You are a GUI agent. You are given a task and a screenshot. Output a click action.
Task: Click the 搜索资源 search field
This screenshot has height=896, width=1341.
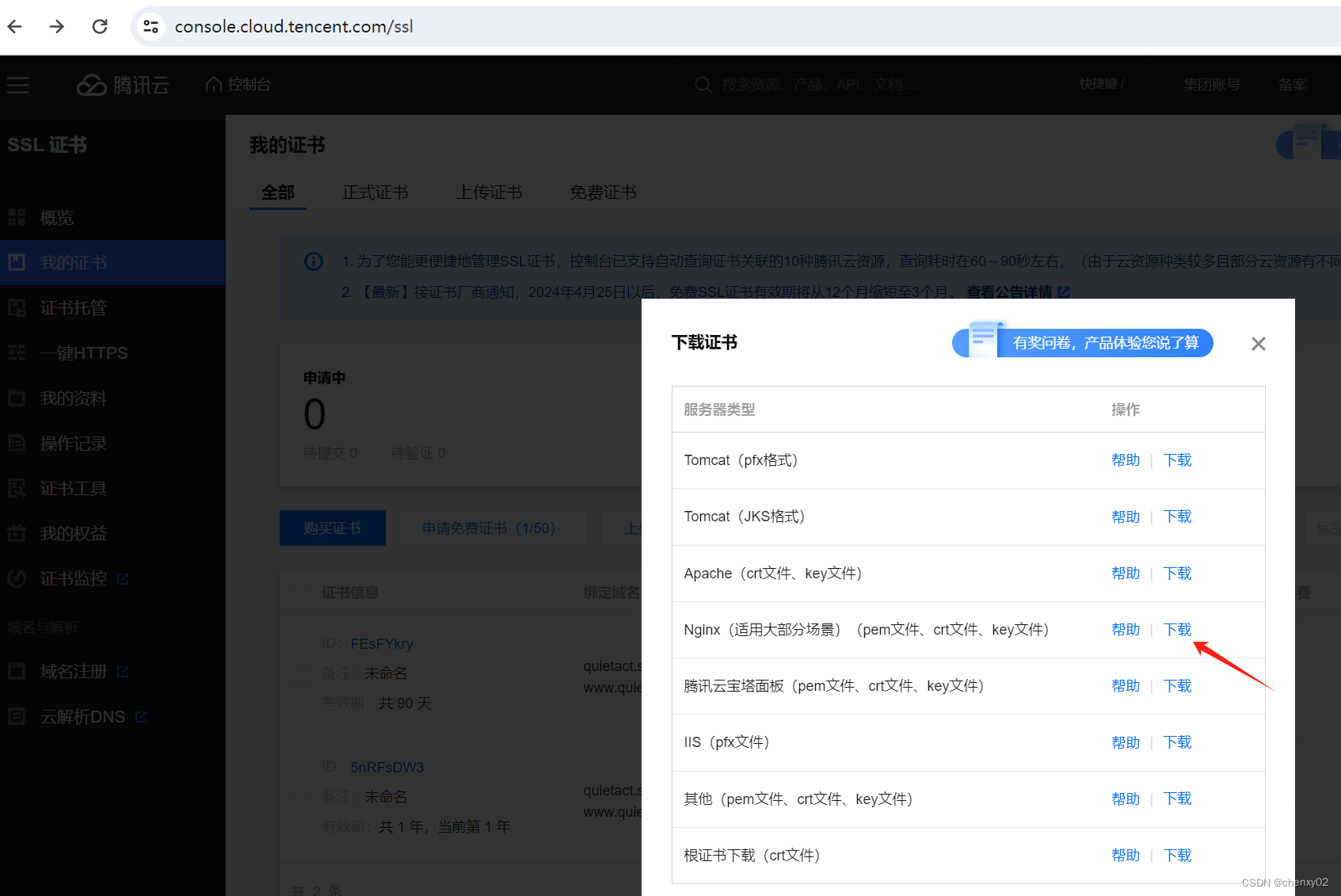820,84
